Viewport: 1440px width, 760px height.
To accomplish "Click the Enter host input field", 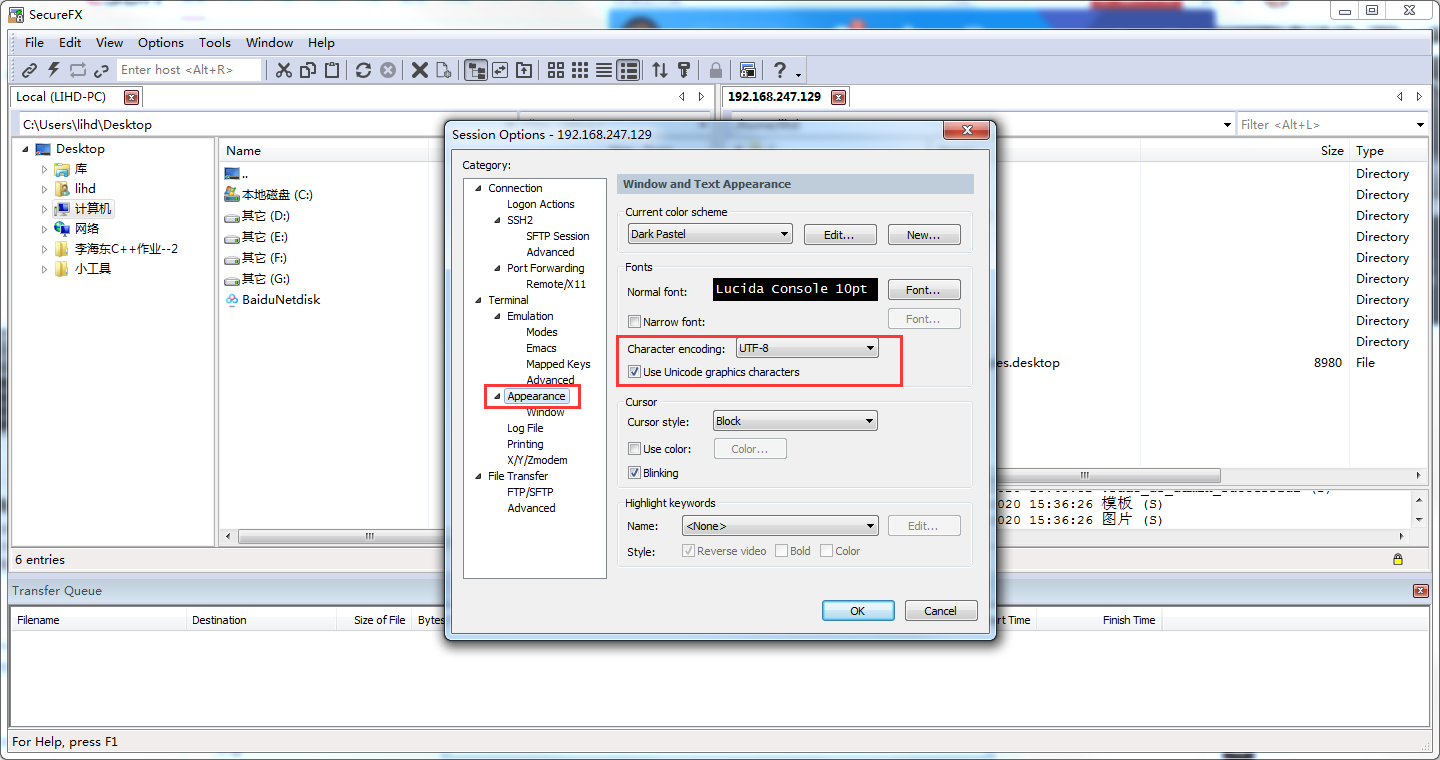I will [x=189, y=70].
